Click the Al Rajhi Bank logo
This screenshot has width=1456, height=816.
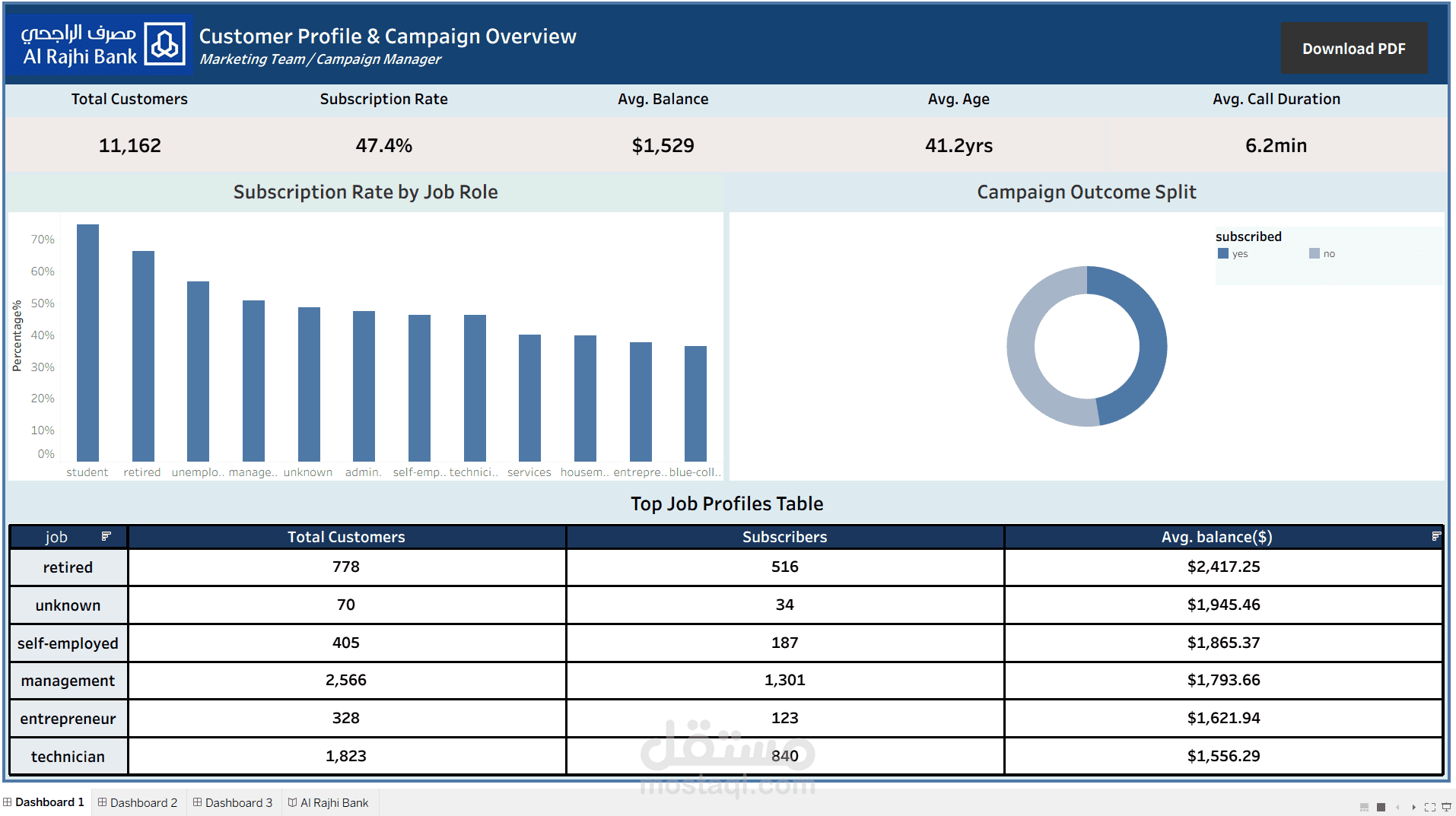100,45
